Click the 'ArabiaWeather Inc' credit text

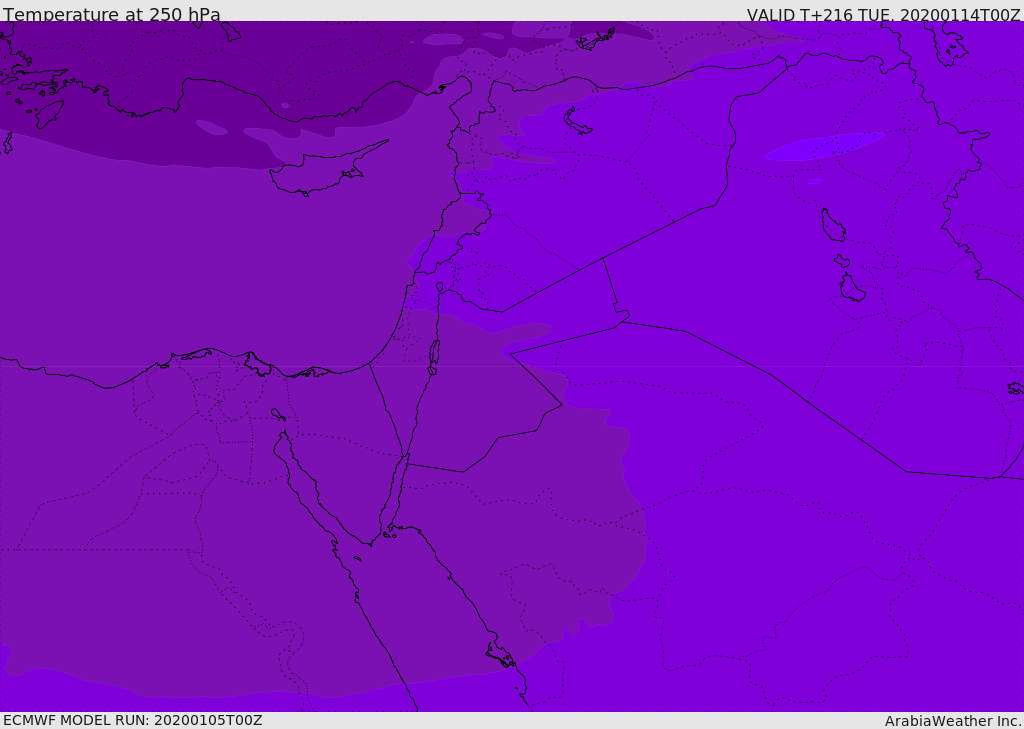[953, 721]
